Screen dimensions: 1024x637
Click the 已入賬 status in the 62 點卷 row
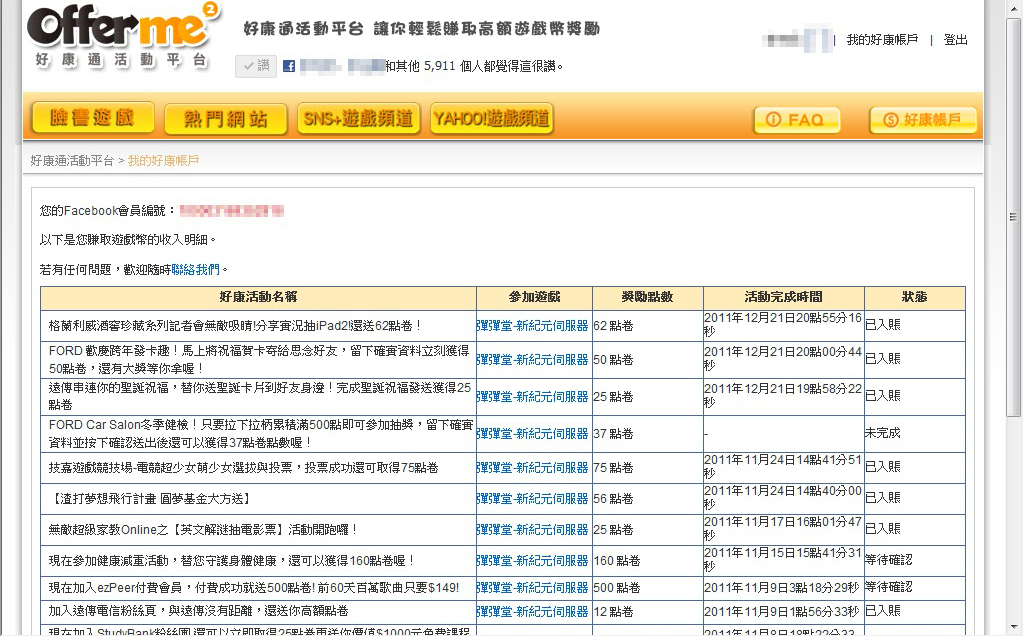coord(883,325)
